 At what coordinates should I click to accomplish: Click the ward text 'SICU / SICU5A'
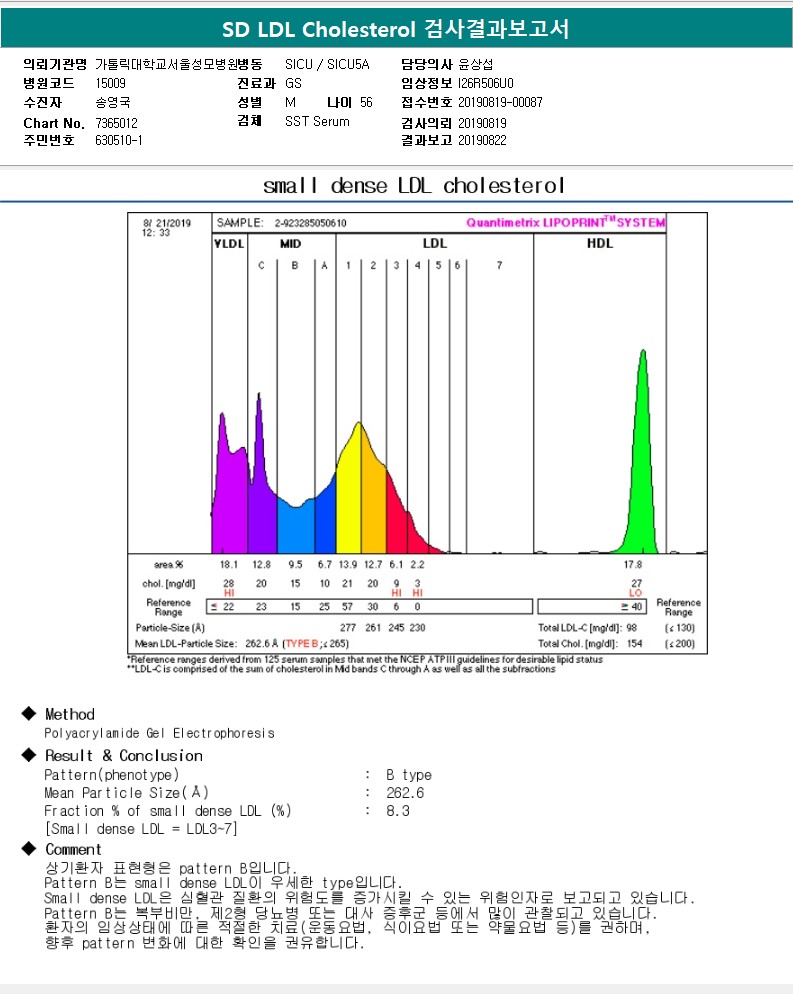point(327,64)
